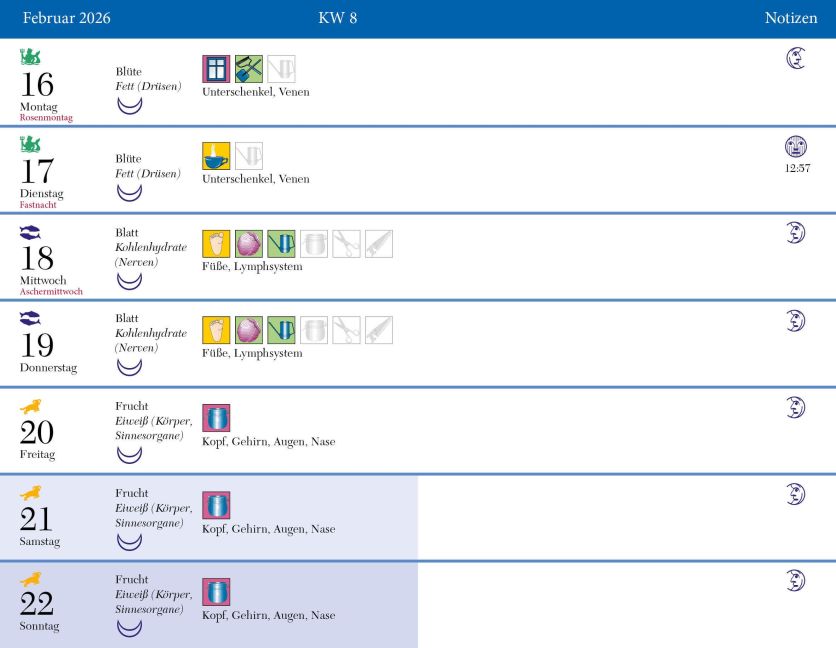
Task: Click the window icon on Monday 16
Action: pos(216,69)
